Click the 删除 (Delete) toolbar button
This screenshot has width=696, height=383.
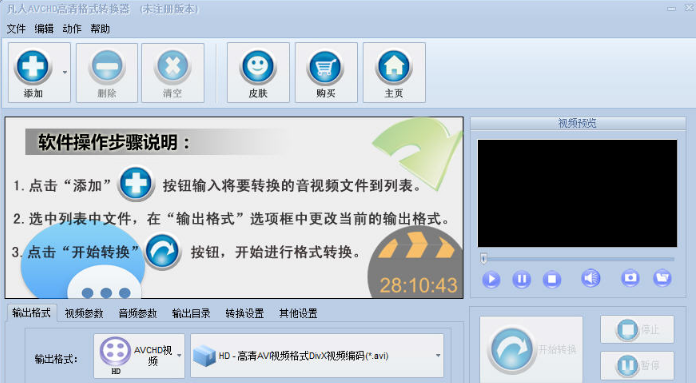tap(107, 73)
